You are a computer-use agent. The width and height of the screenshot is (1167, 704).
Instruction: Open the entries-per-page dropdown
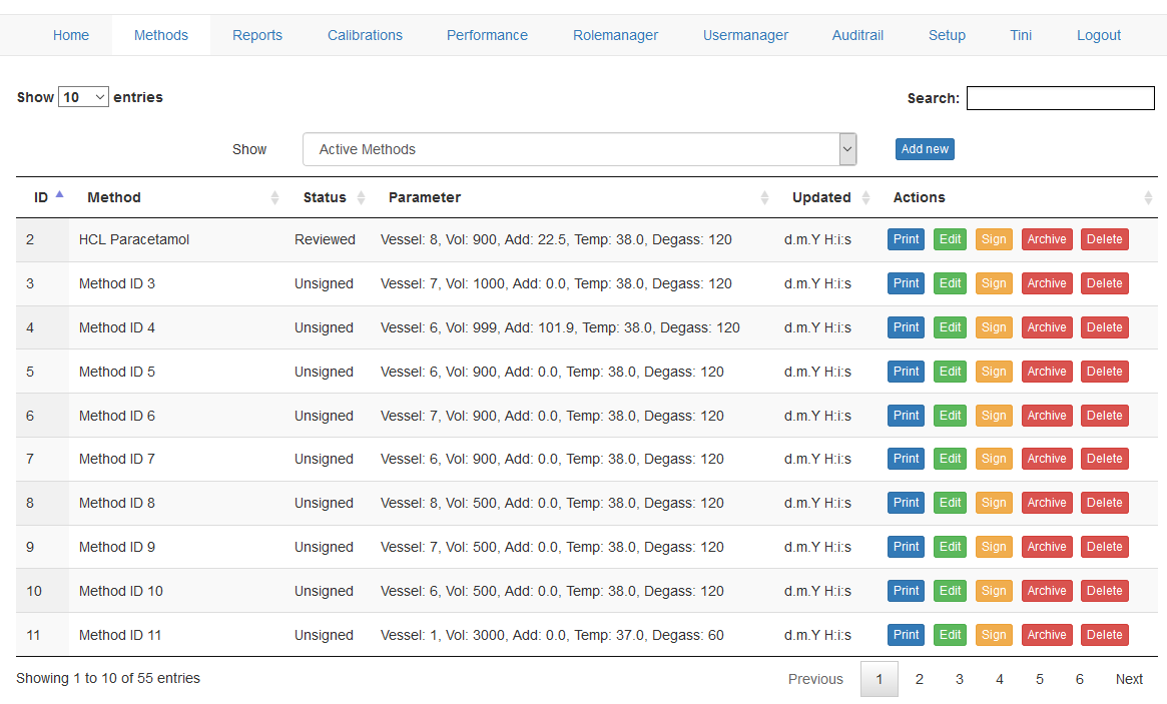click(83, 97)
